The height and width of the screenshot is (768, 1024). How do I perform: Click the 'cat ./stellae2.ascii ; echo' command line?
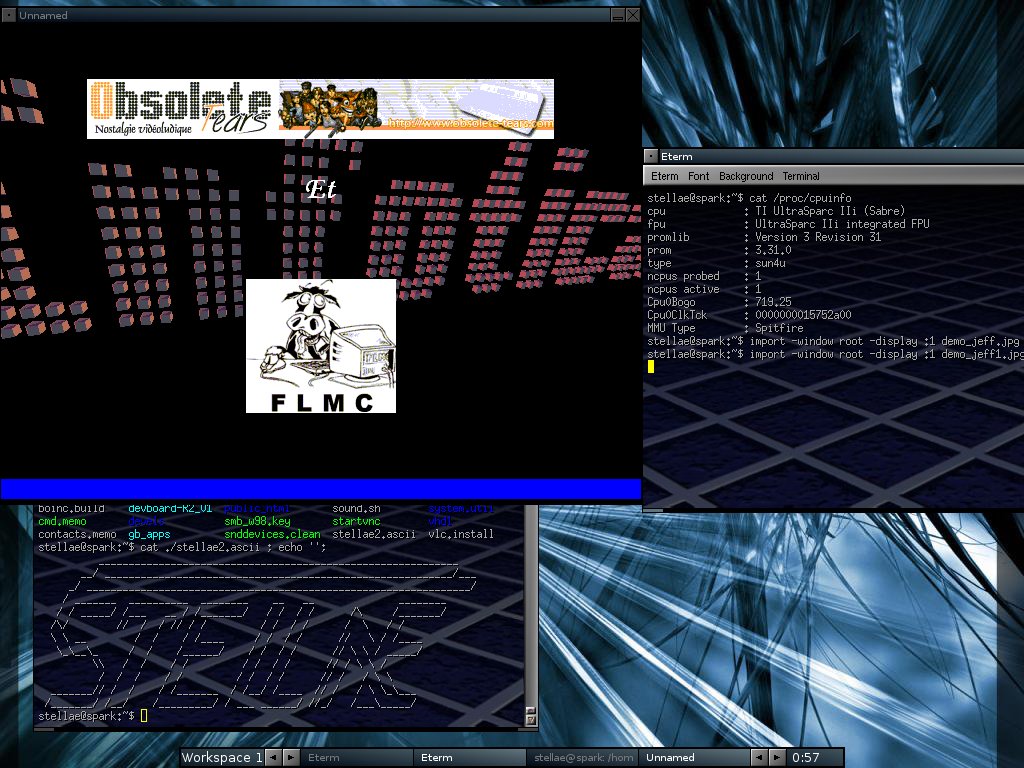click(x=232, y=547)
